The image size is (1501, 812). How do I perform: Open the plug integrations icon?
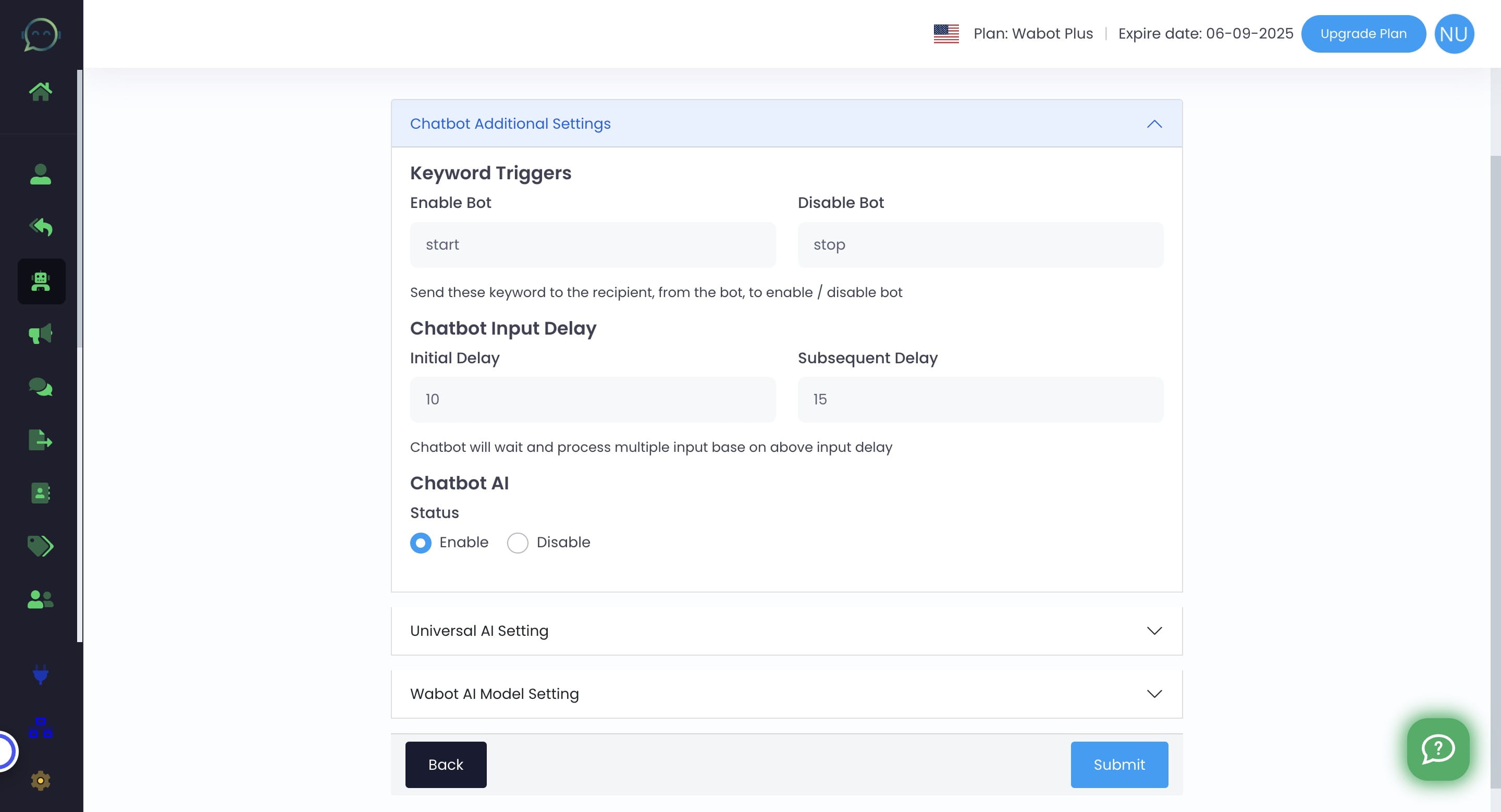[x=41, y=674]
